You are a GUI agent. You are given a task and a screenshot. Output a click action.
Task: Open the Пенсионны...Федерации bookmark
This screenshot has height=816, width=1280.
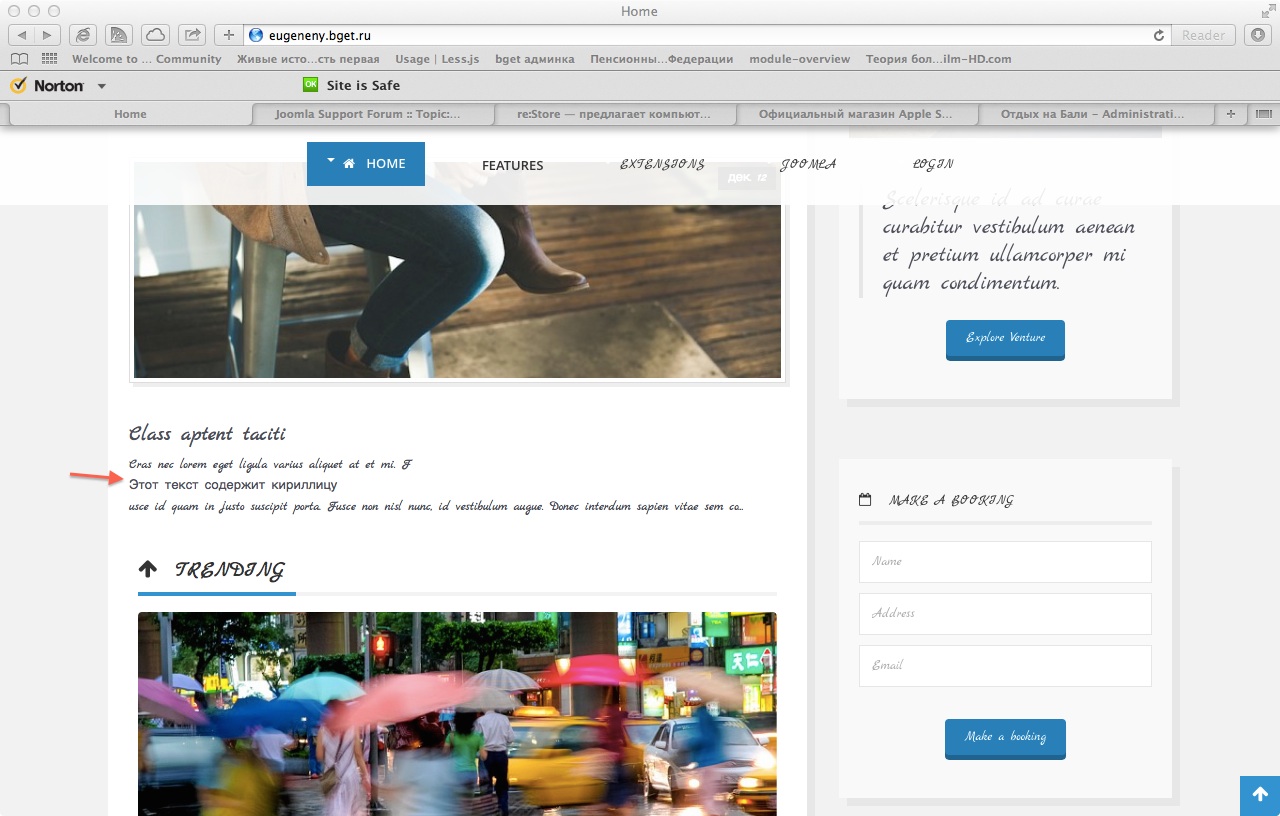click(661, 59)
